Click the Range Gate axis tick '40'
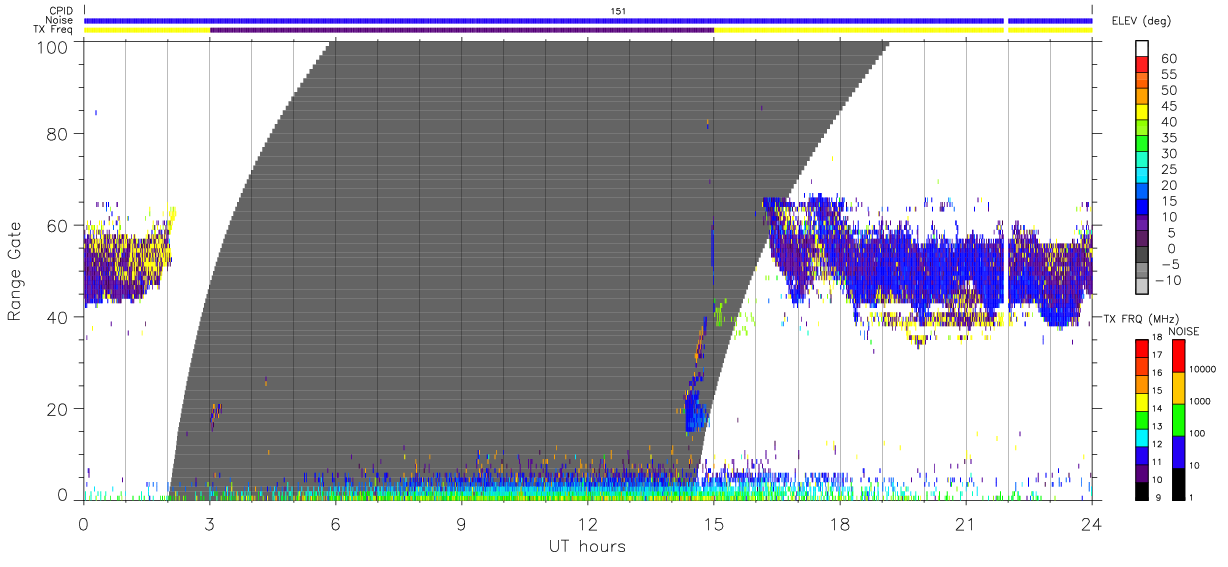The height and width of the screenshot is (567, 1228). point(56,317)
